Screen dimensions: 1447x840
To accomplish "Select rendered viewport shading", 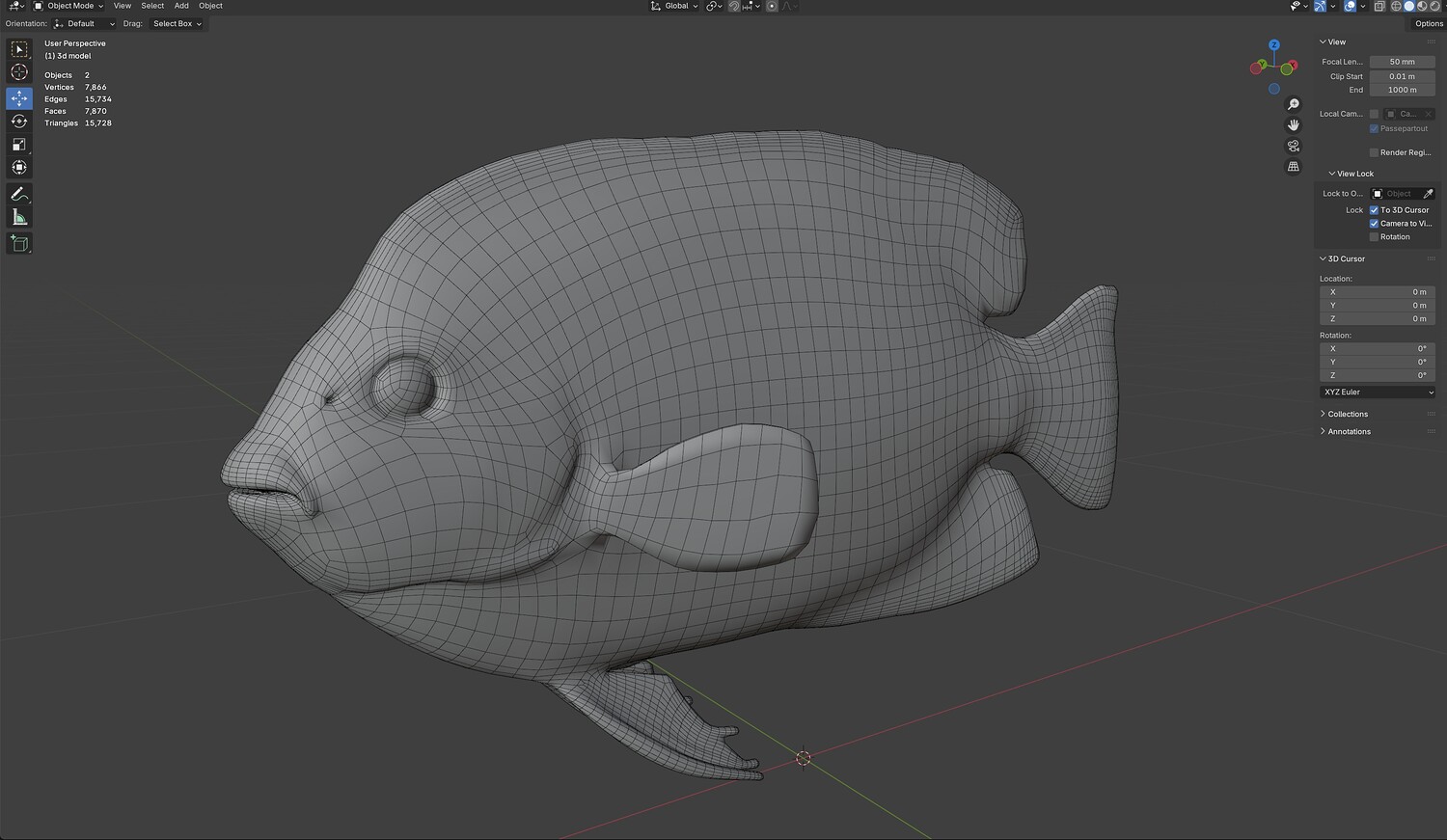I will [x=1434, y=6].
